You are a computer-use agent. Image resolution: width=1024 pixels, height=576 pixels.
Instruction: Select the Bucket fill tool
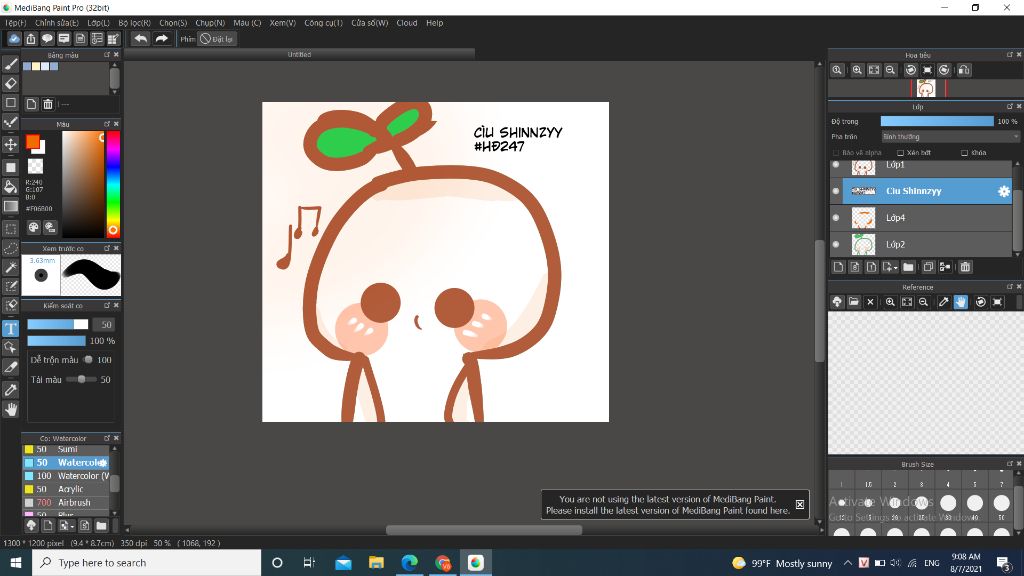pyautogui.click(x=10, y=187)
